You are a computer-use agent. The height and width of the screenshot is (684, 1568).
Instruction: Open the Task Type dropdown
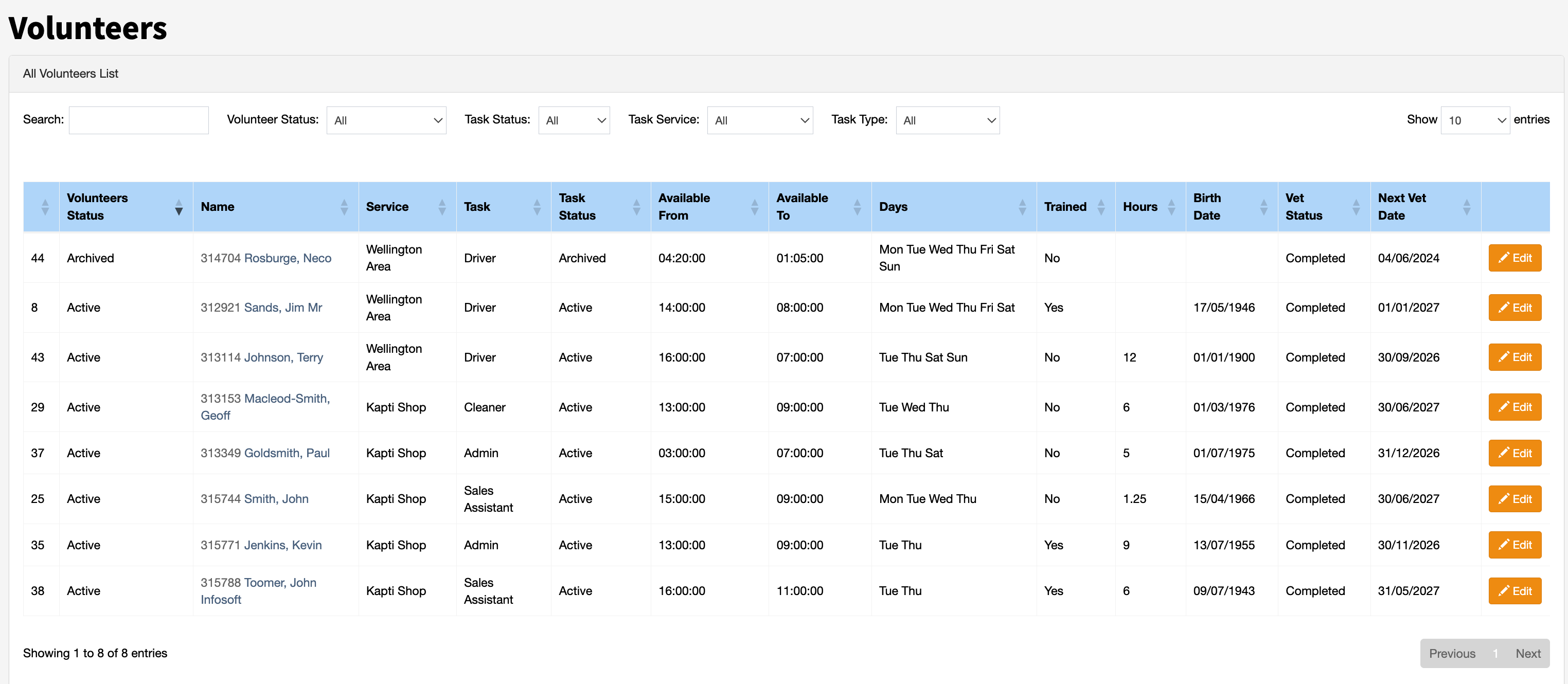[x=947, y=120]
